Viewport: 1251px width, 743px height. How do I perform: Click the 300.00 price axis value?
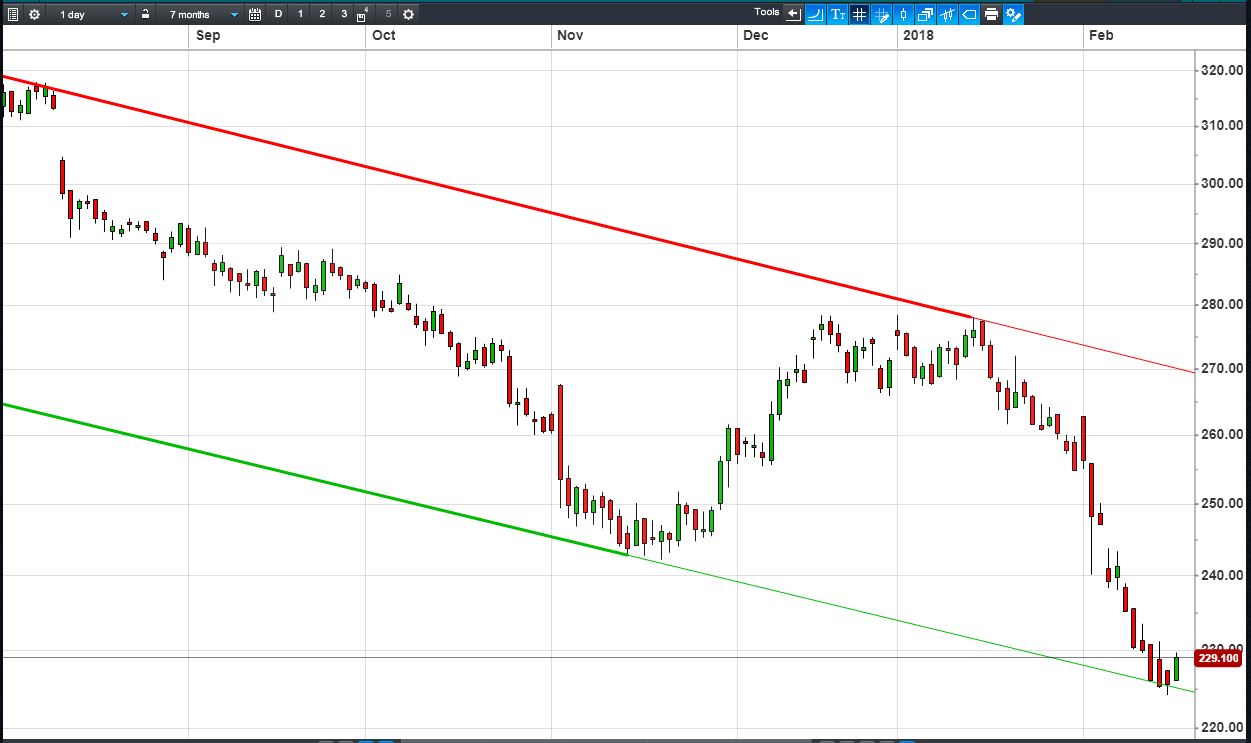click(x=1221, y=184)
